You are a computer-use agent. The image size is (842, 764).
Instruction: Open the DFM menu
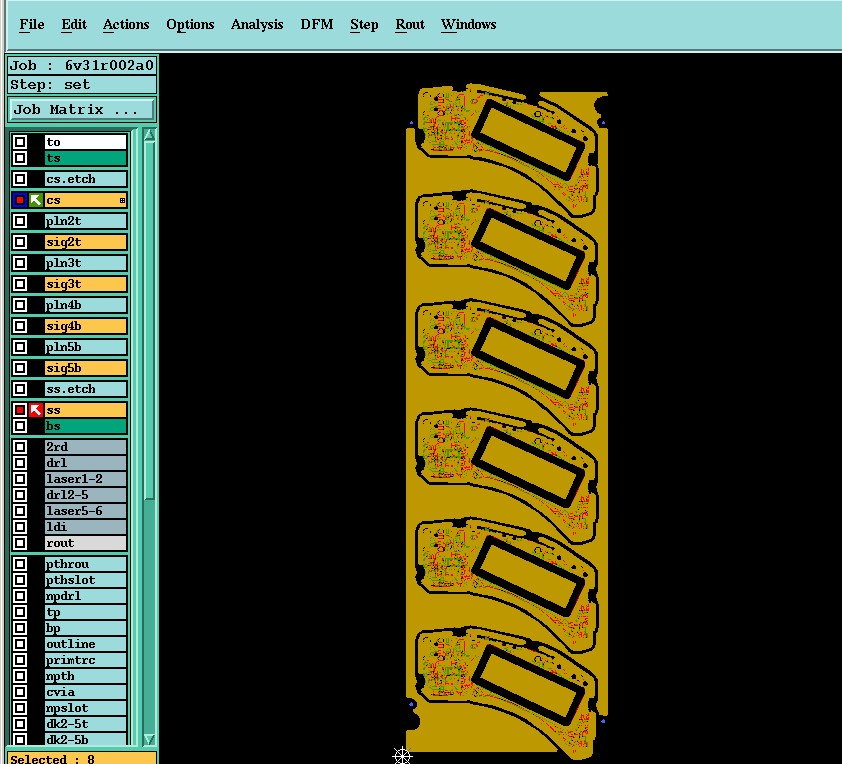point(317,25)
